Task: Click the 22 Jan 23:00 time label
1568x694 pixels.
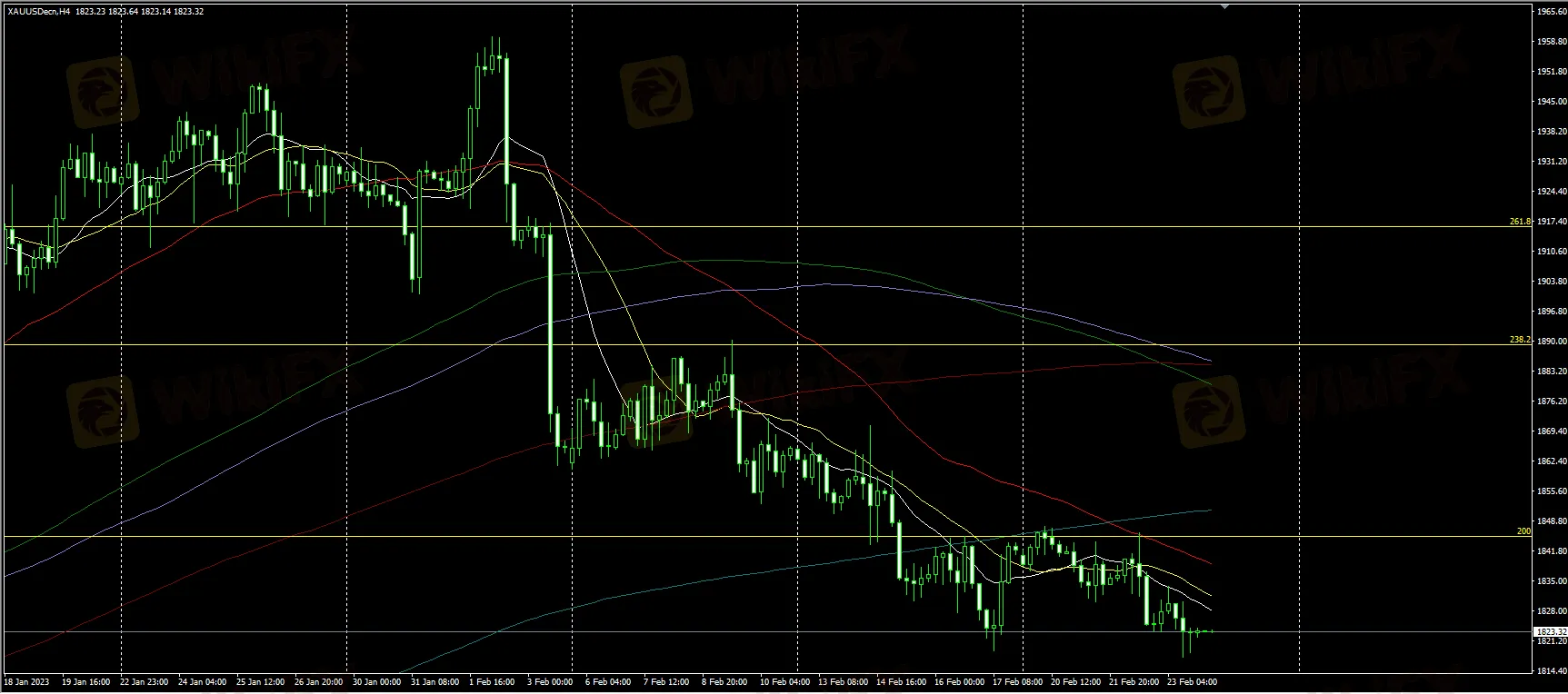Action: tap(145, 681)
